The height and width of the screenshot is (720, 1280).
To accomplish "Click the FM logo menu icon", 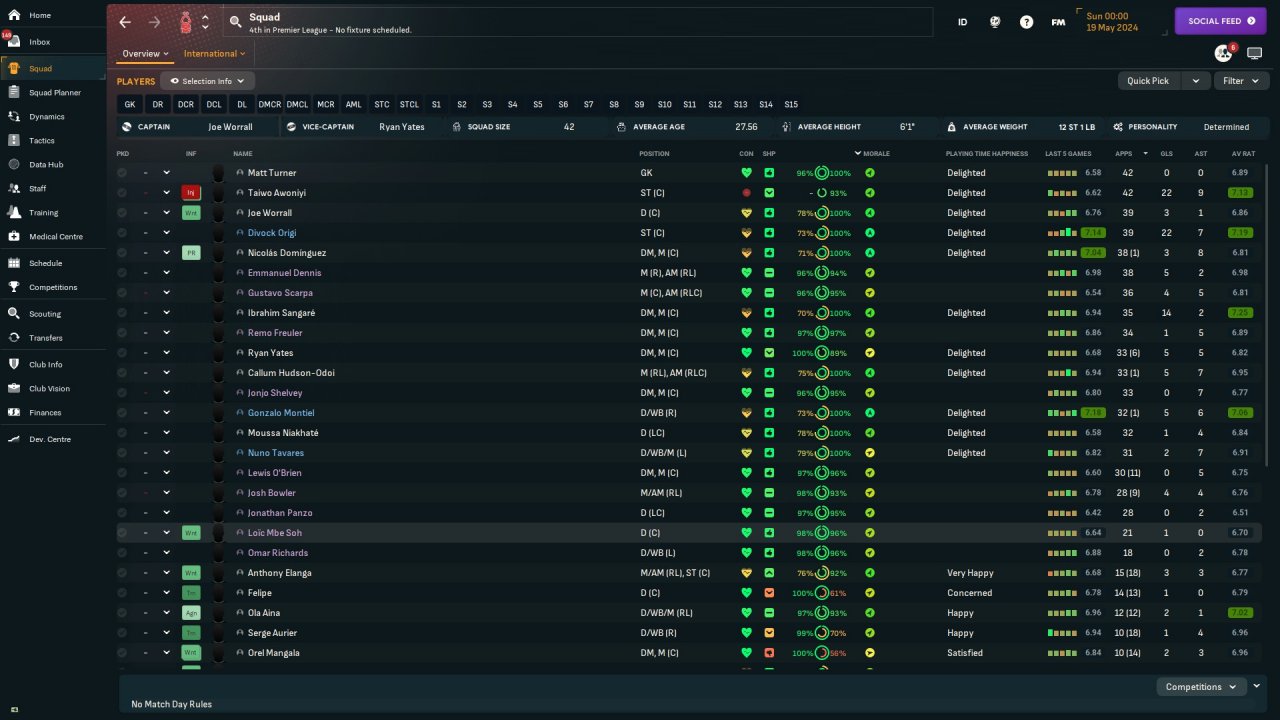I will (x=1058, y=22).
